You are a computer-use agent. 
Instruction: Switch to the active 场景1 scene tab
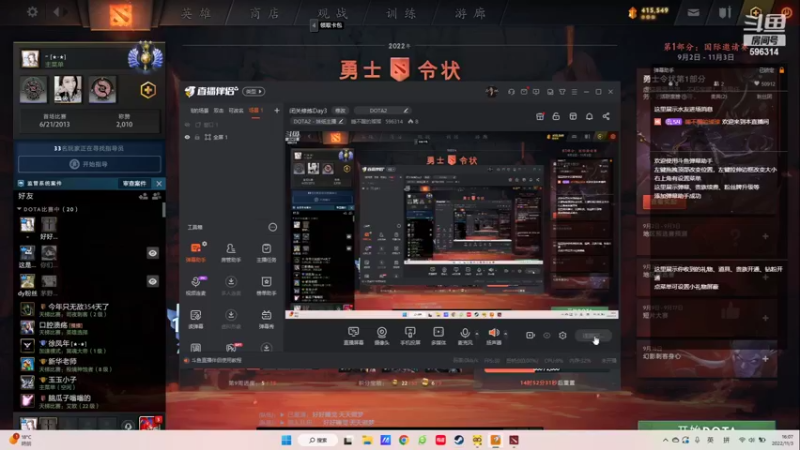tap(256, 110)
